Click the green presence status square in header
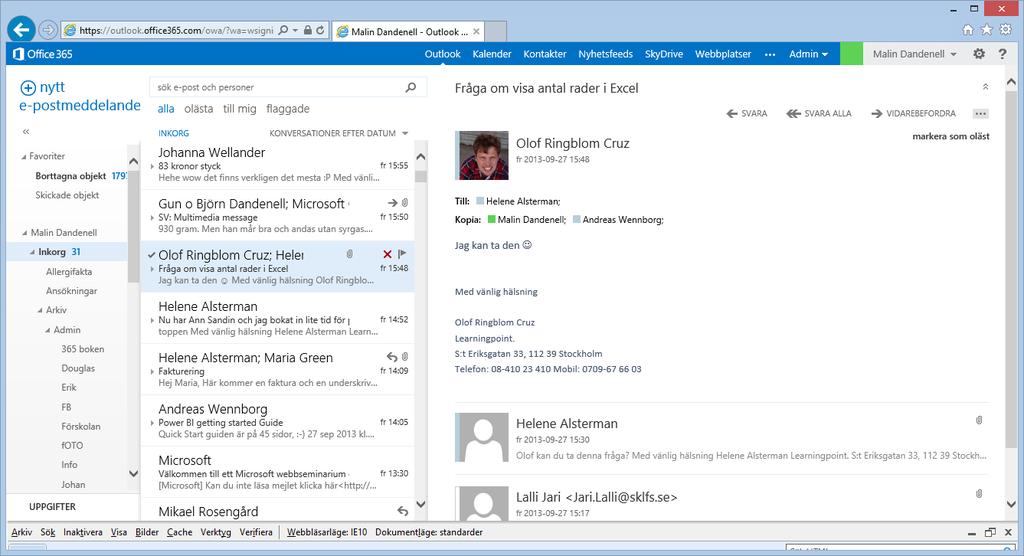Viewport: 1024px width, 556px height. tap(851, 54)
